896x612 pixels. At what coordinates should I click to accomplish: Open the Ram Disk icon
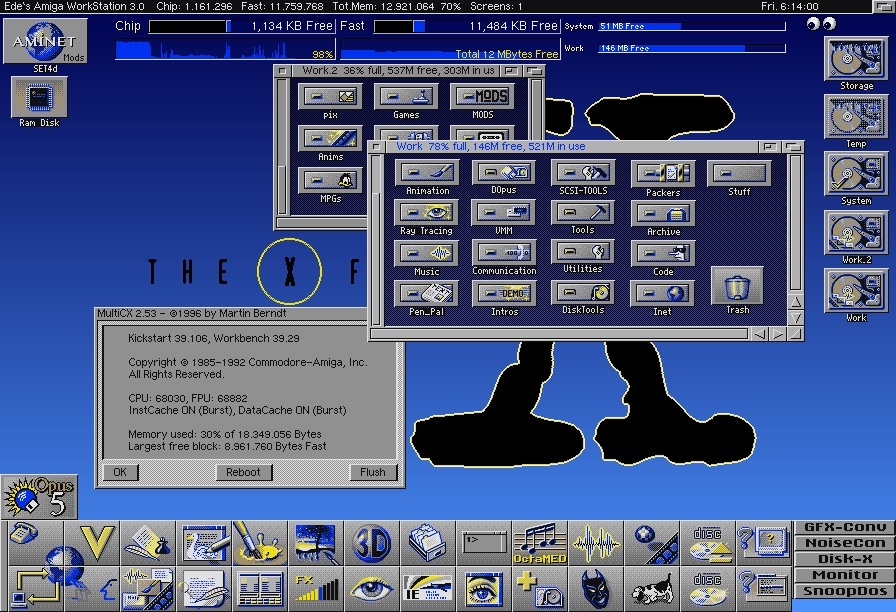pos(39,98)
